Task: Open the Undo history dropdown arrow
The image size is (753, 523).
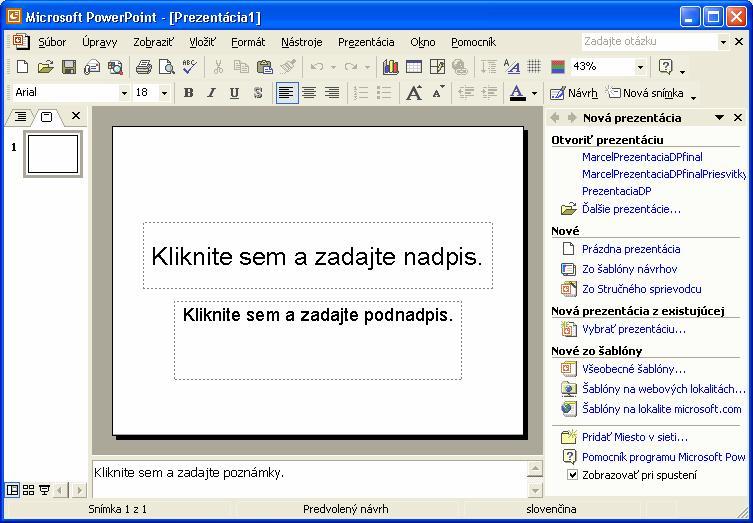Action: tap(333, 67)
